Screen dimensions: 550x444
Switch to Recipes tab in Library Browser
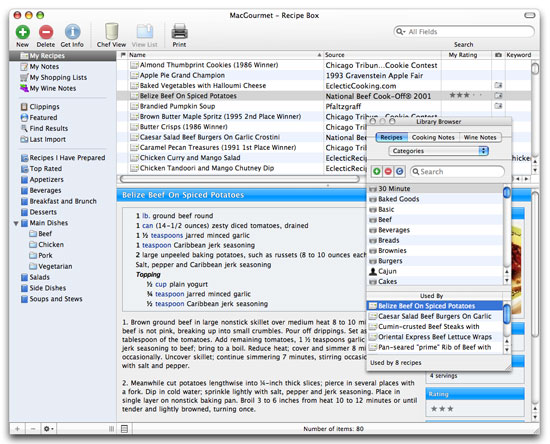[391, 137]
